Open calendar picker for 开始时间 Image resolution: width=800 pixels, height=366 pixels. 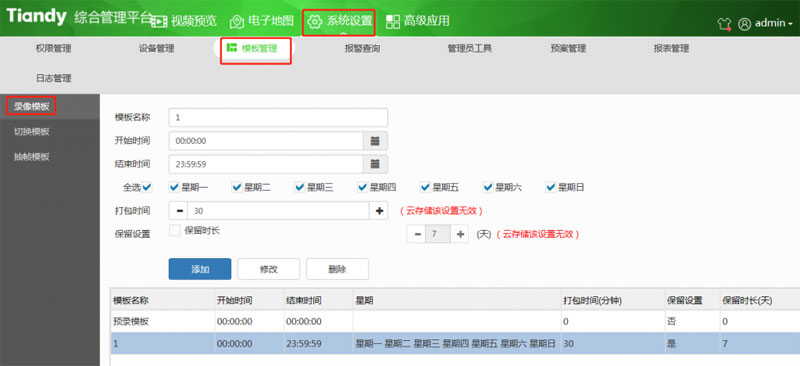pyautogui.click(x=375, y=141)
